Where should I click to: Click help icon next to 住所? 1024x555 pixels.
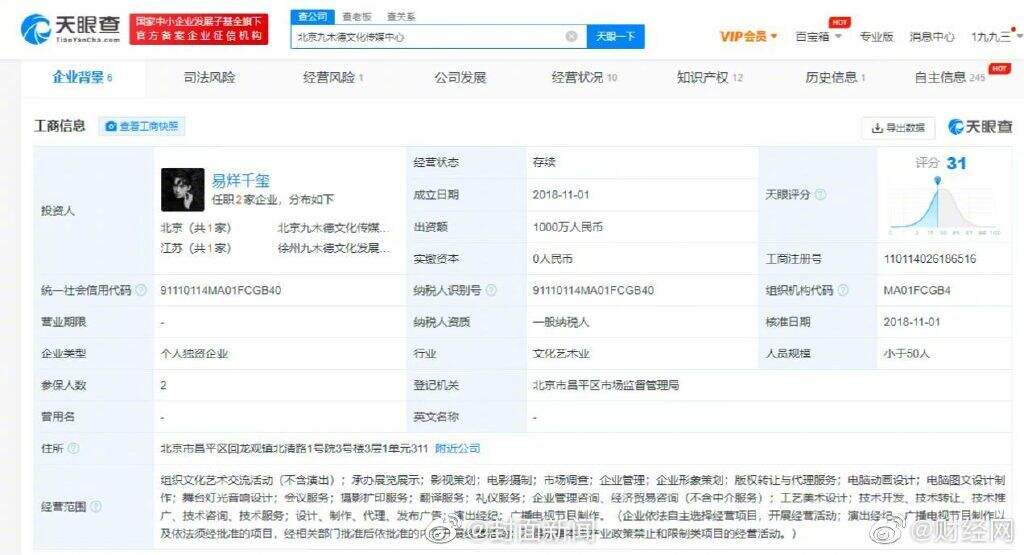click(74, 449)
